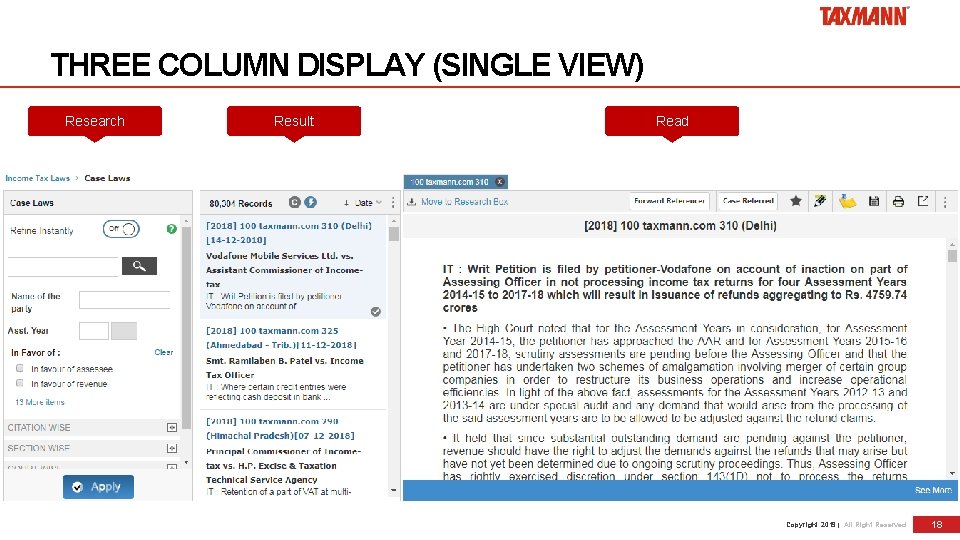Screen dimensions: 960x540
Task: Check In favour of assessee
Action: pyautogui.click(x=20, y=368)
